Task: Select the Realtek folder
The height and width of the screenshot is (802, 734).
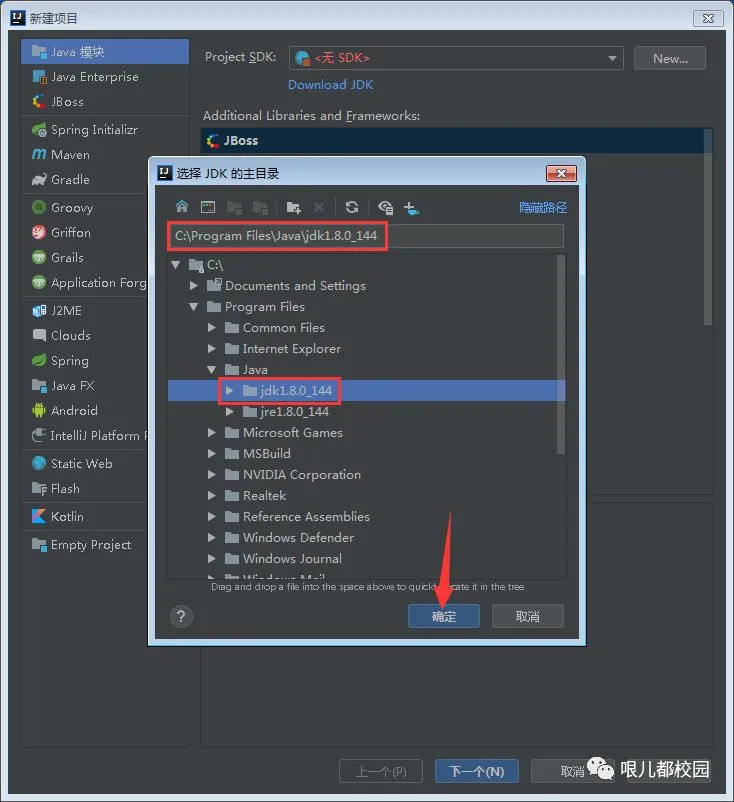Action: (367, 496)
